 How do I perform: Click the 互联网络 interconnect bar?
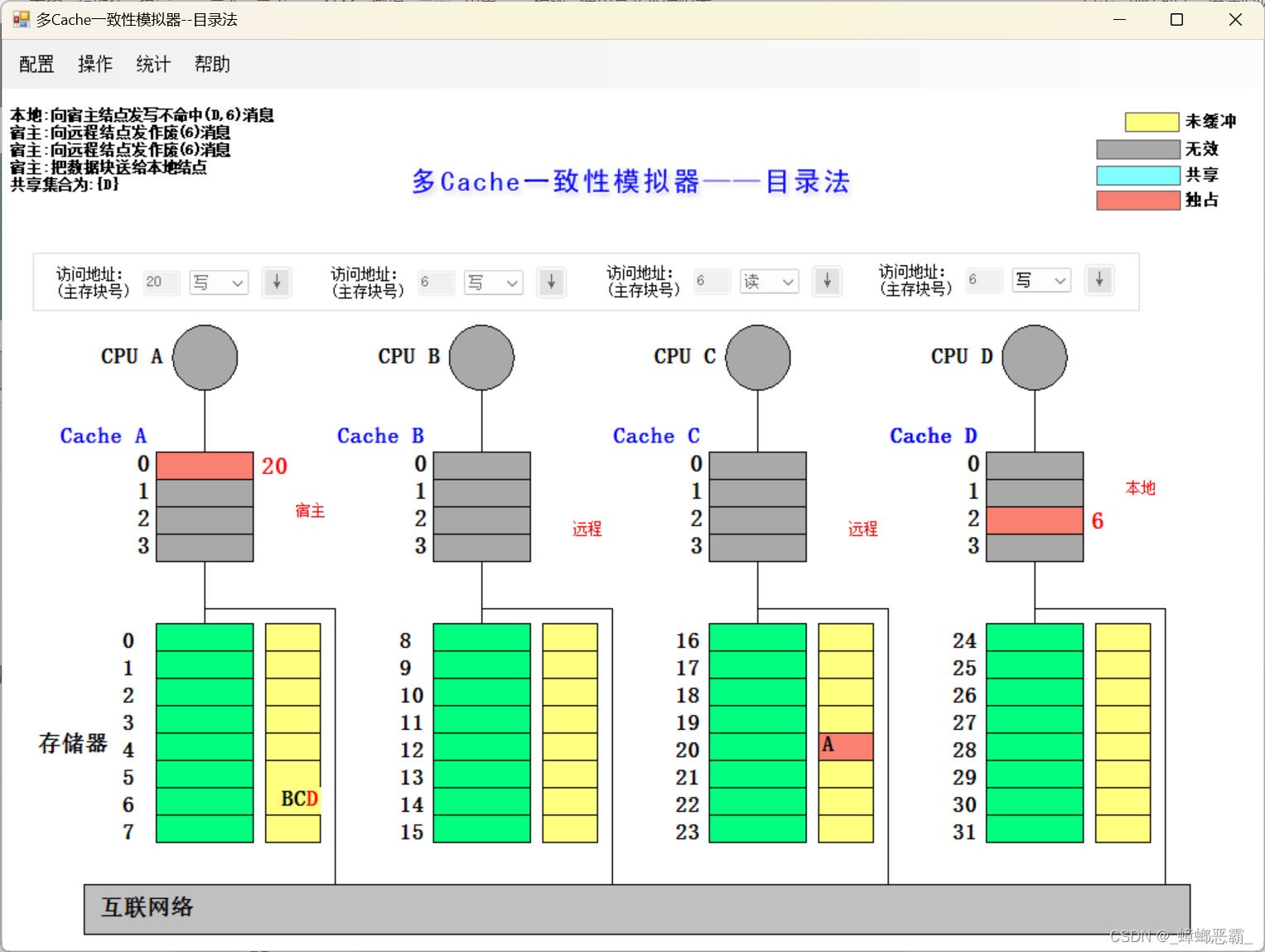pos(637,909)
